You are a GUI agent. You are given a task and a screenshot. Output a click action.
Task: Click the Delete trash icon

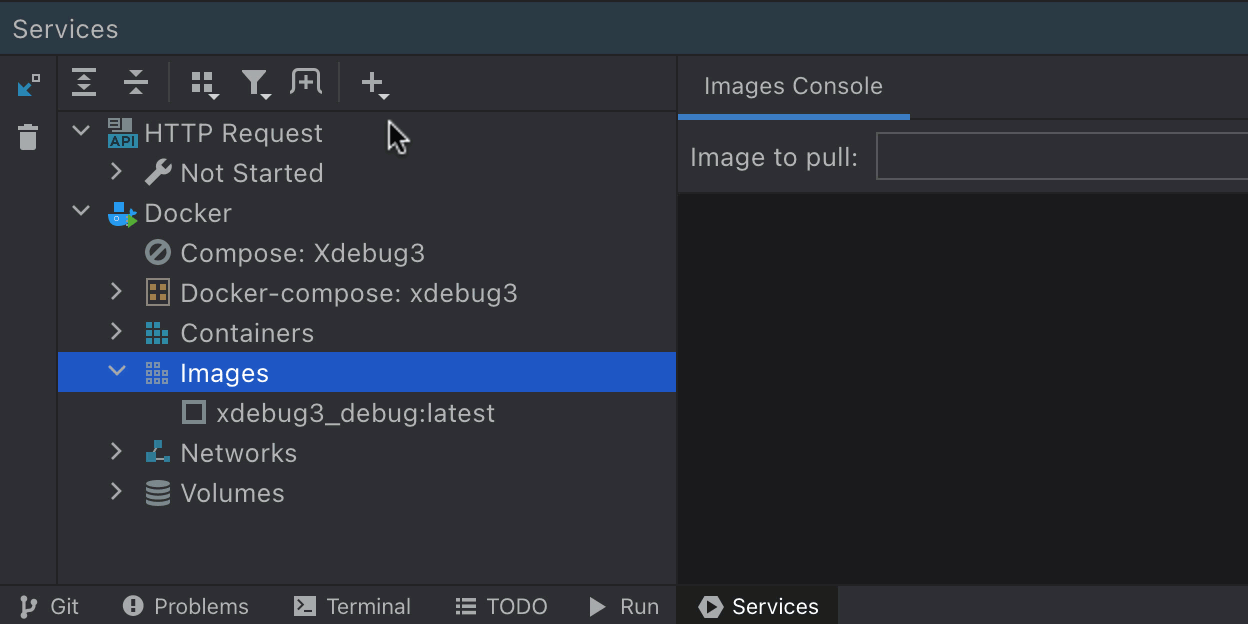[28, 137]
